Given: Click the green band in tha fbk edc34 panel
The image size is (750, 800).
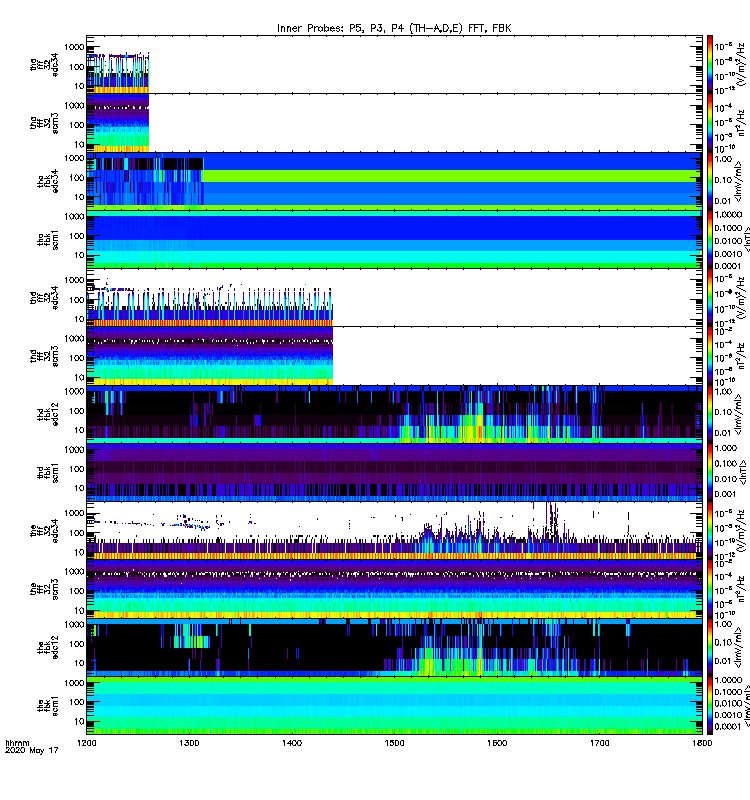Looking at the screenshot, I should (x=452, y=176).
